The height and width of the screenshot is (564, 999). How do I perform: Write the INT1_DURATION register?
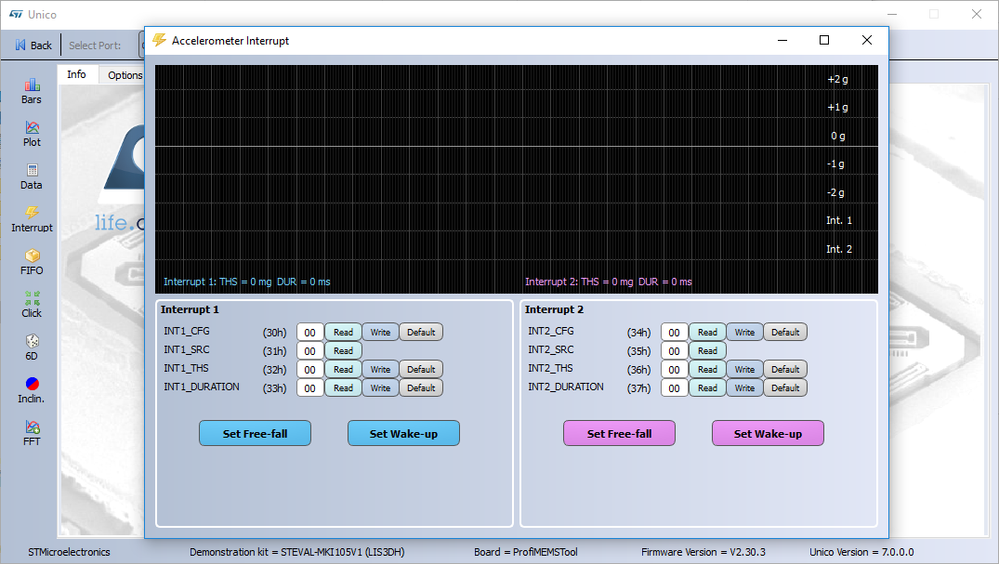point(380,387)
